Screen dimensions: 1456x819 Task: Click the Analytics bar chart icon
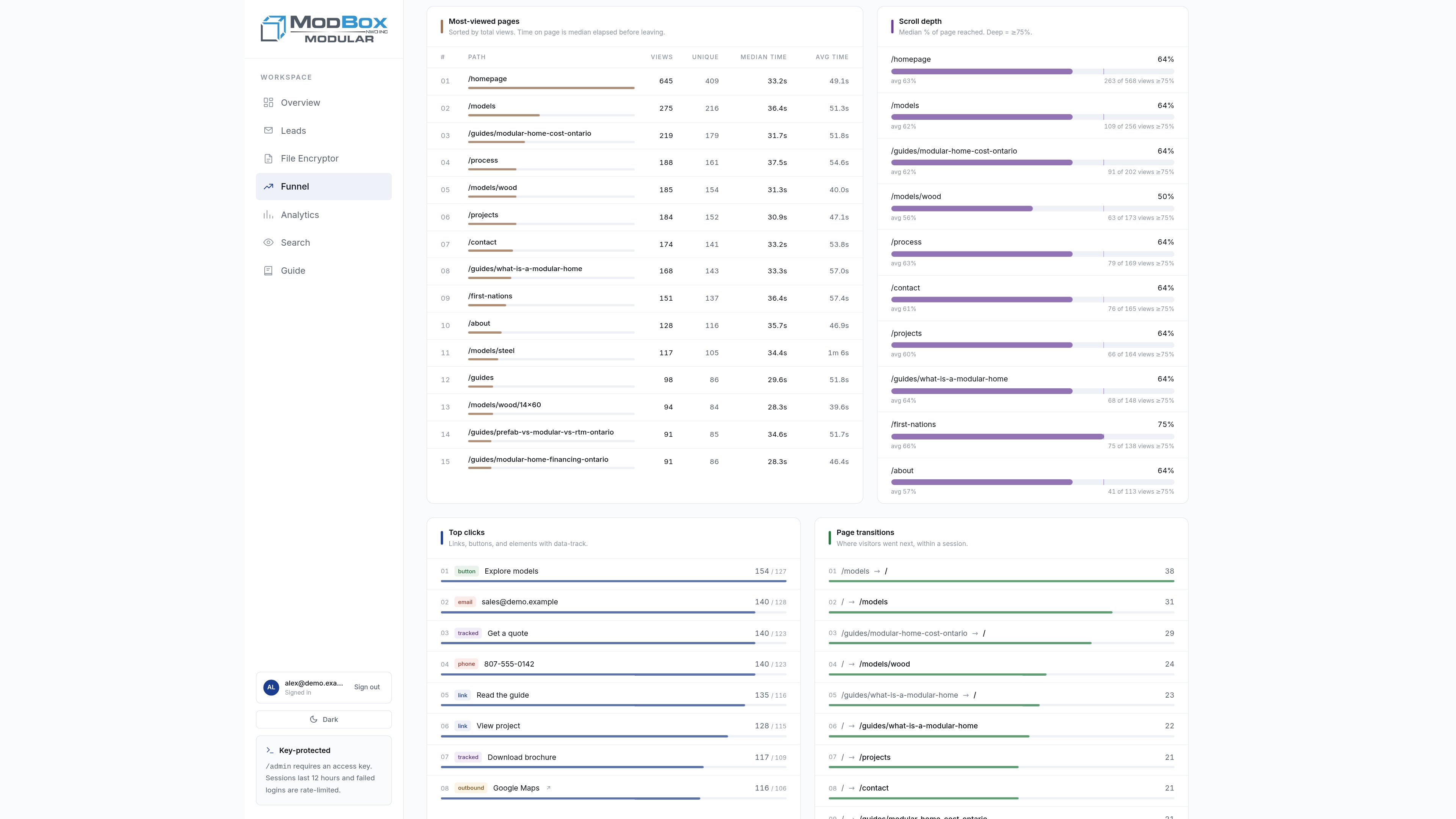(268, 215)
